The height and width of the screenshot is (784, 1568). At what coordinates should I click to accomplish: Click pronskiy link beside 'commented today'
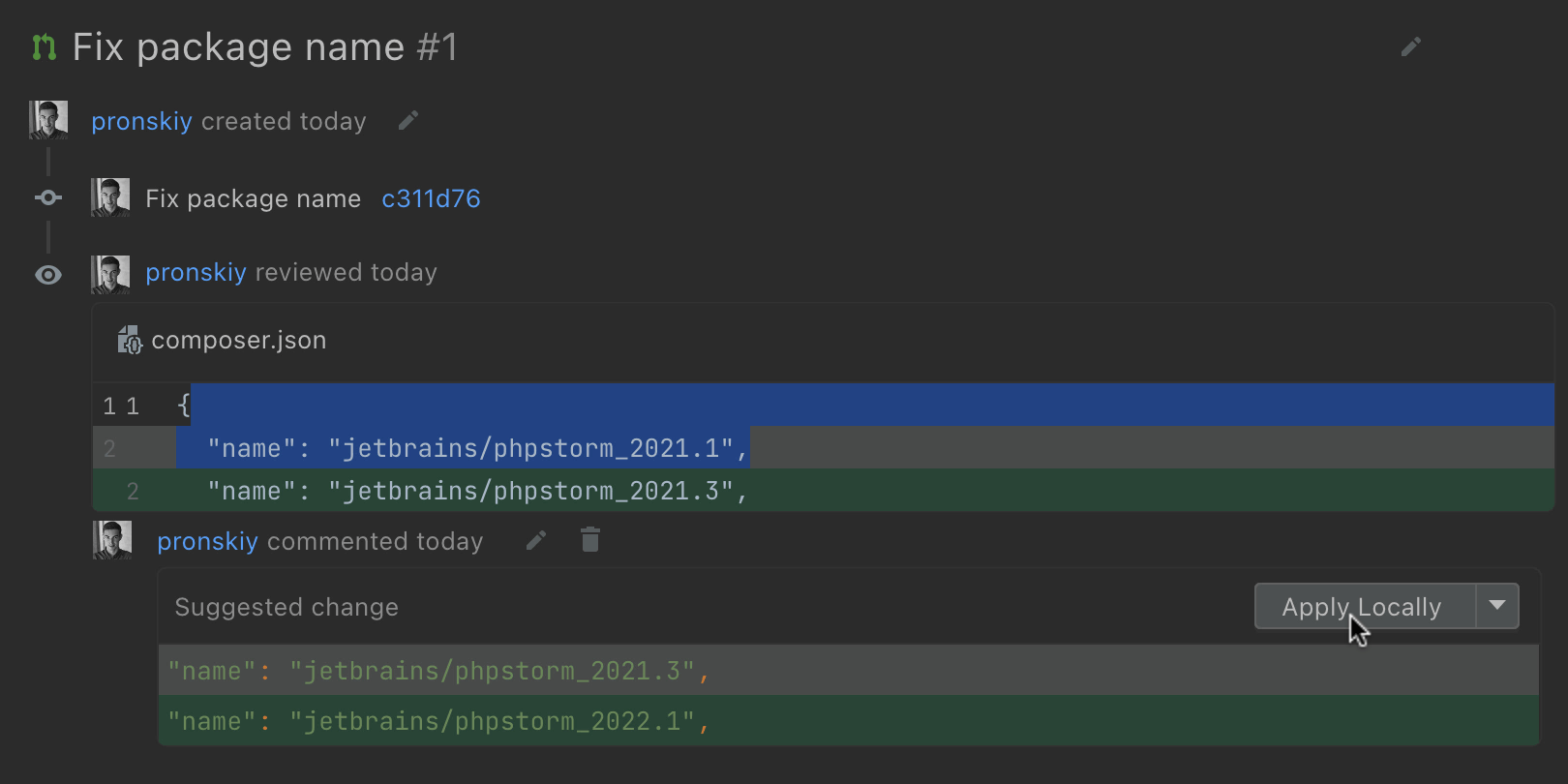pyautogui.click(x=207, y=541)
